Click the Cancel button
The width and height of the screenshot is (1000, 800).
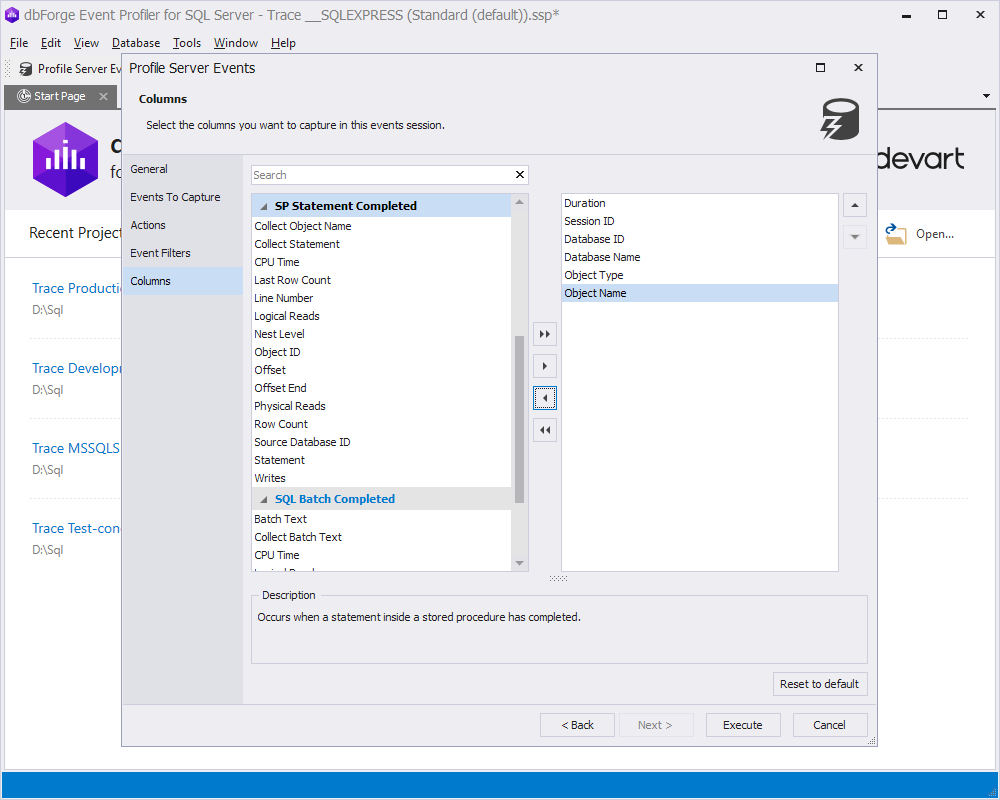830,725
